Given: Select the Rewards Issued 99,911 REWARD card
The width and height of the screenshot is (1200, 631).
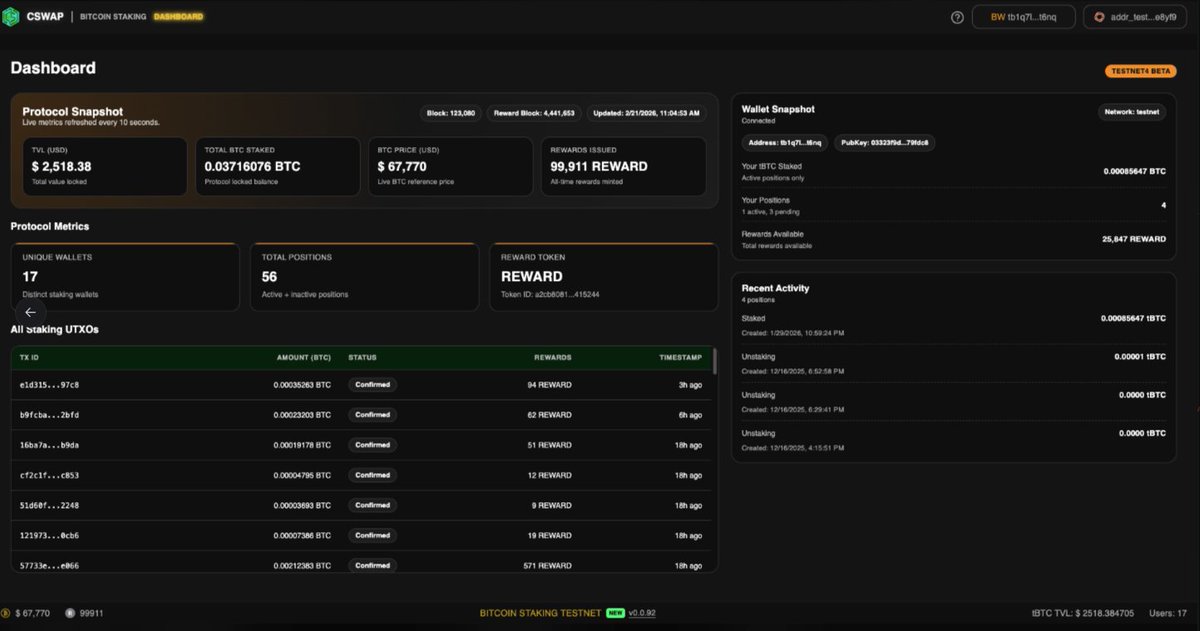Looking at the screenshot, I should [624, 167].
